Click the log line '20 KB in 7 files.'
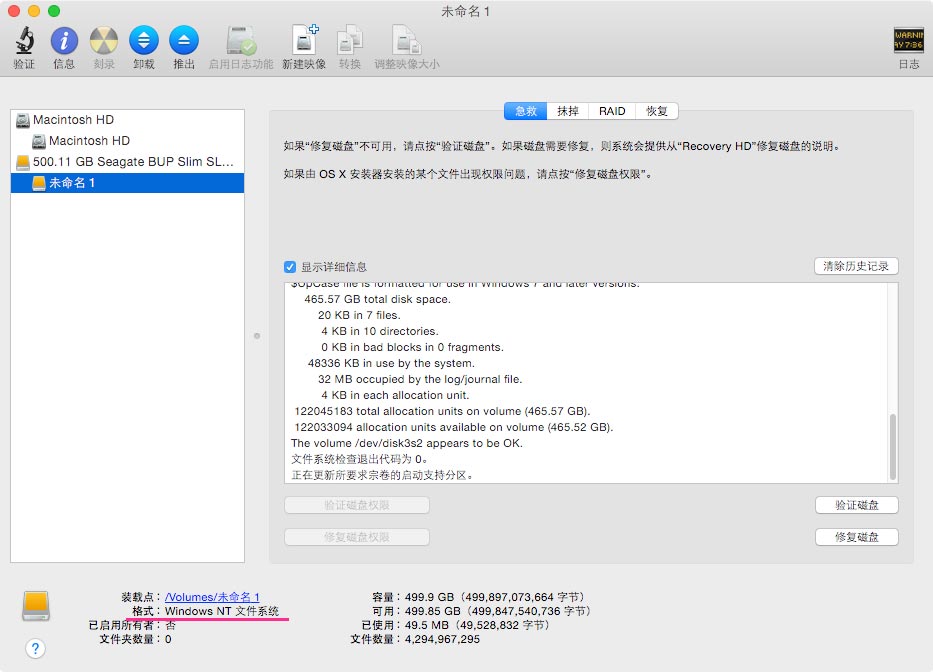 359,315
